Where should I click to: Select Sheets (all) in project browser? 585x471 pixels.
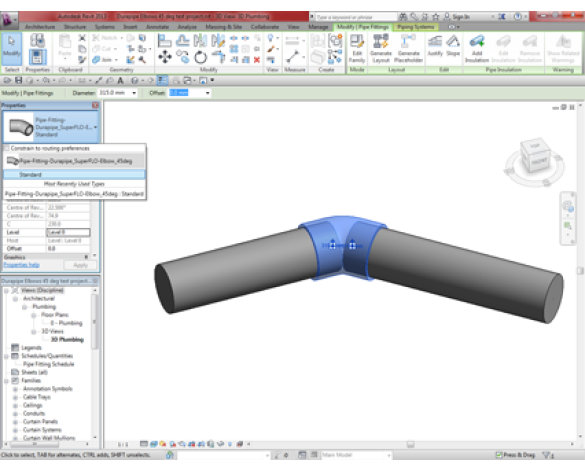(34, 372)
